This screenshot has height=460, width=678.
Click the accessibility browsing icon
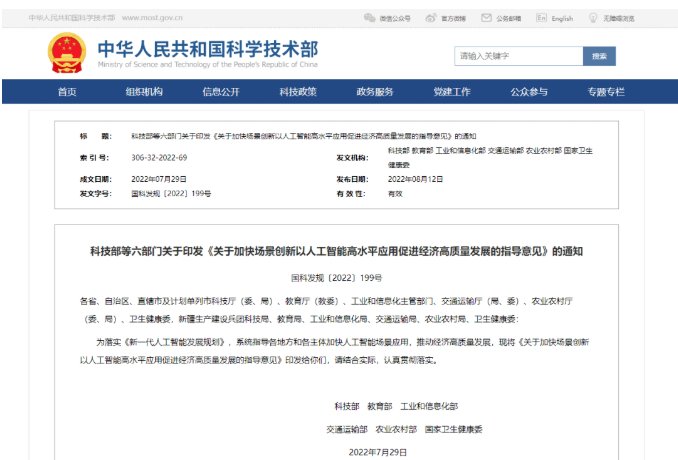pyautogui.click(x=593, y=18)
